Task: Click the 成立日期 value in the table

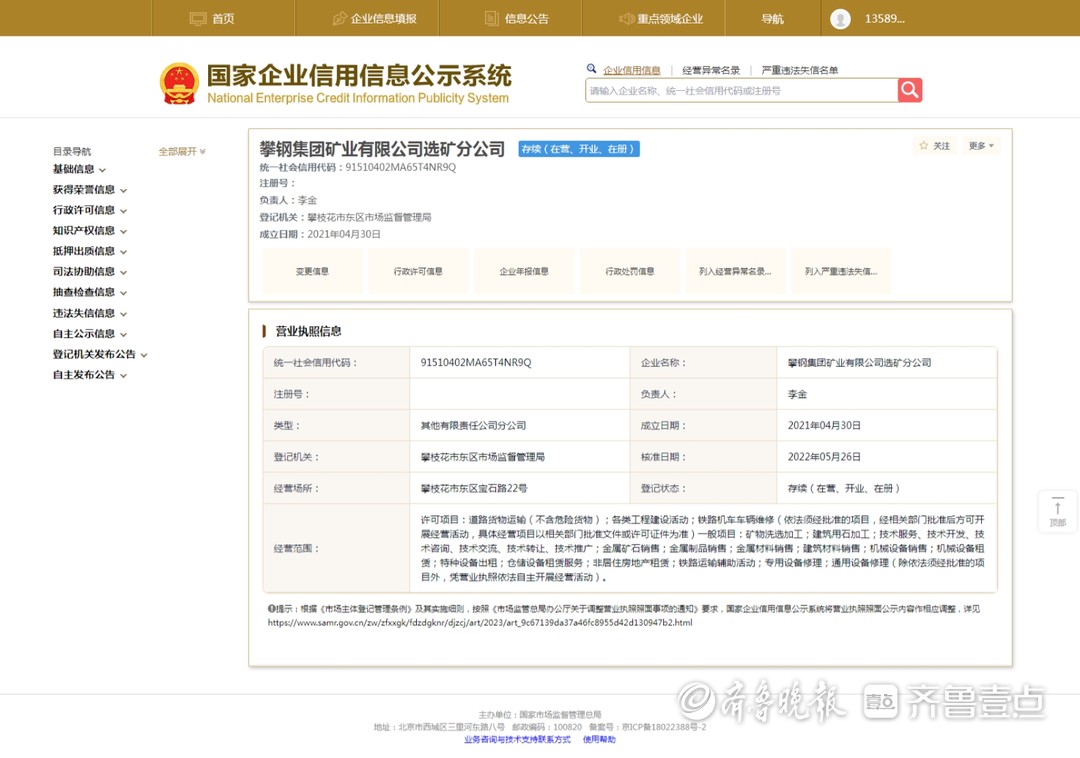Action: pyautogui.click(x=824, y=425)
